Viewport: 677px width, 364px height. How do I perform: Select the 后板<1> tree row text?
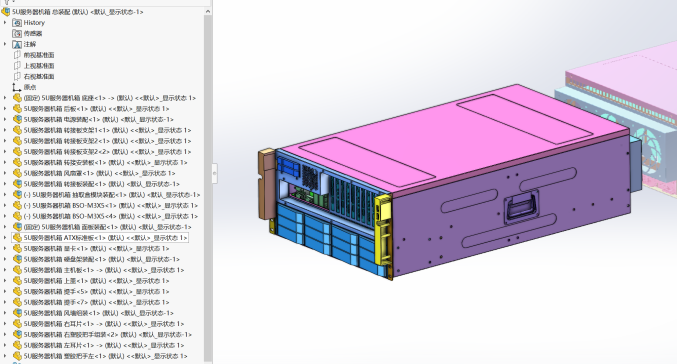(x=96, y=109)
